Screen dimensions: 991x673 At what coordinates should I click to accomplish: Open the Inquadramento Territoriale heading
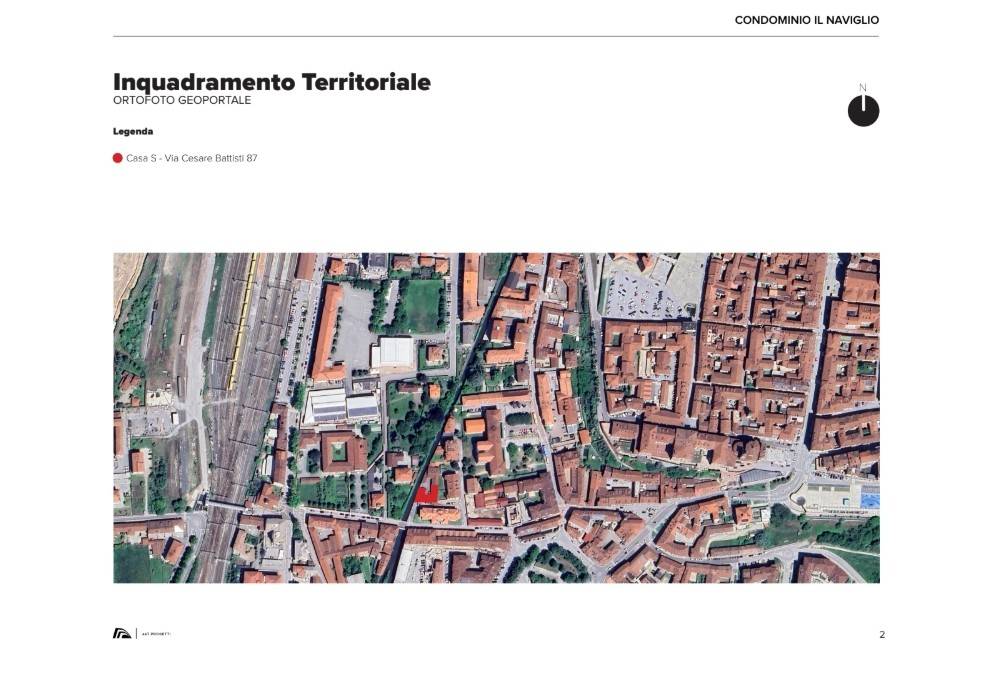(273, 82)
